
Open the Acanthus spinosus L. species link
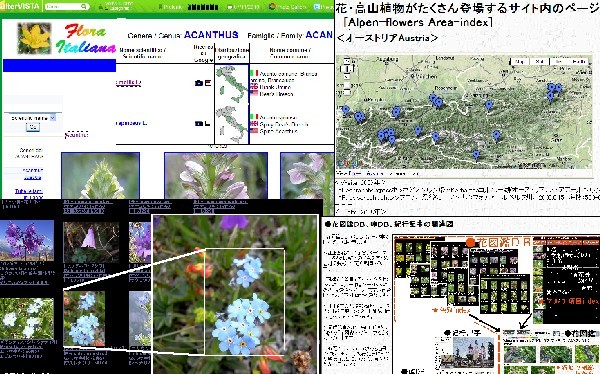tap(131, 123)
